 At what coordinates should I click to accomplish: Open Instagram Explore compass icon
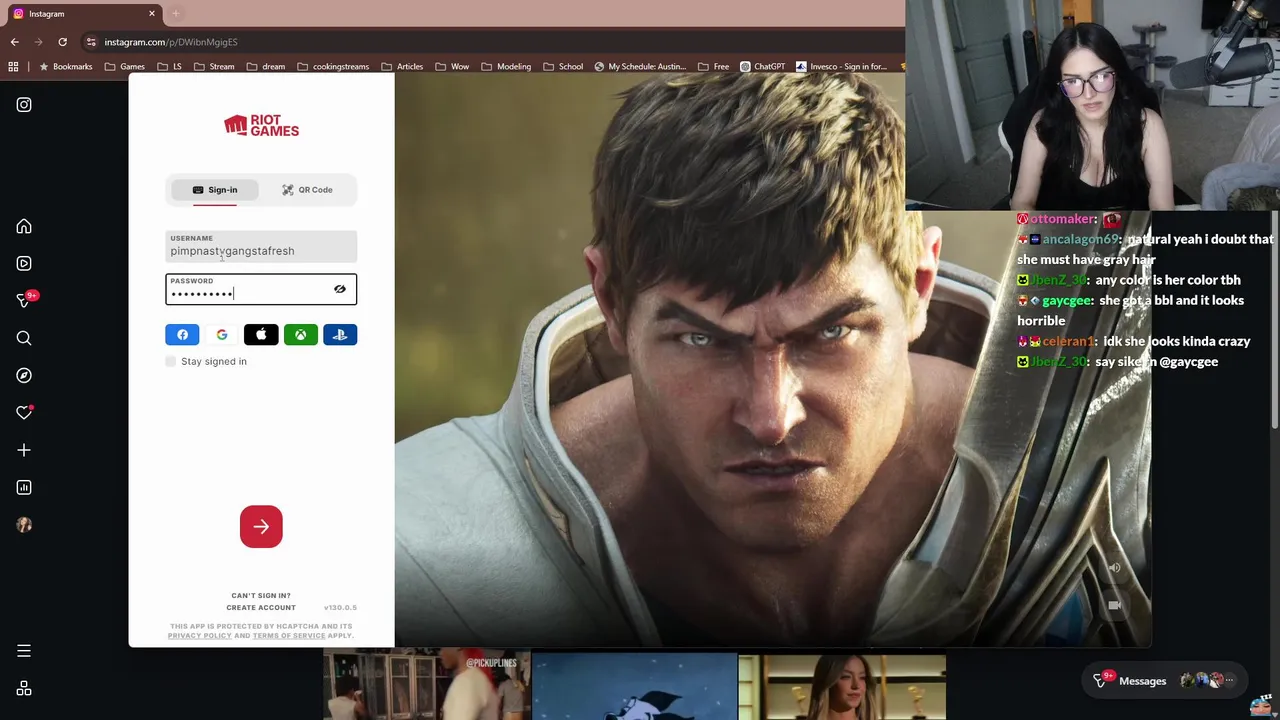(24, 376)
